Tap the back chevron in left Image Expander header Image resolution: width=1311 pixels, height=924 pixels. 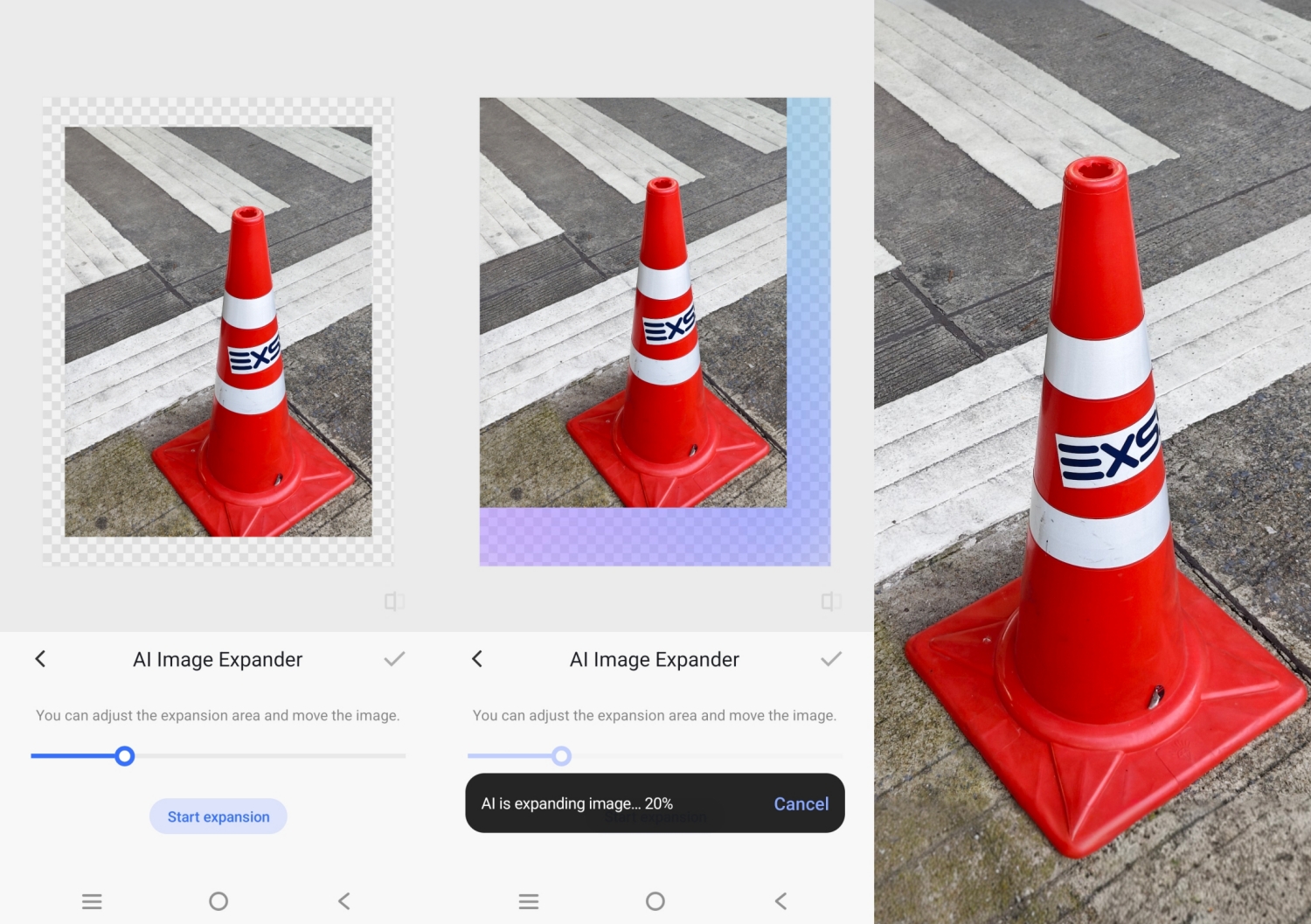point(40,659)
